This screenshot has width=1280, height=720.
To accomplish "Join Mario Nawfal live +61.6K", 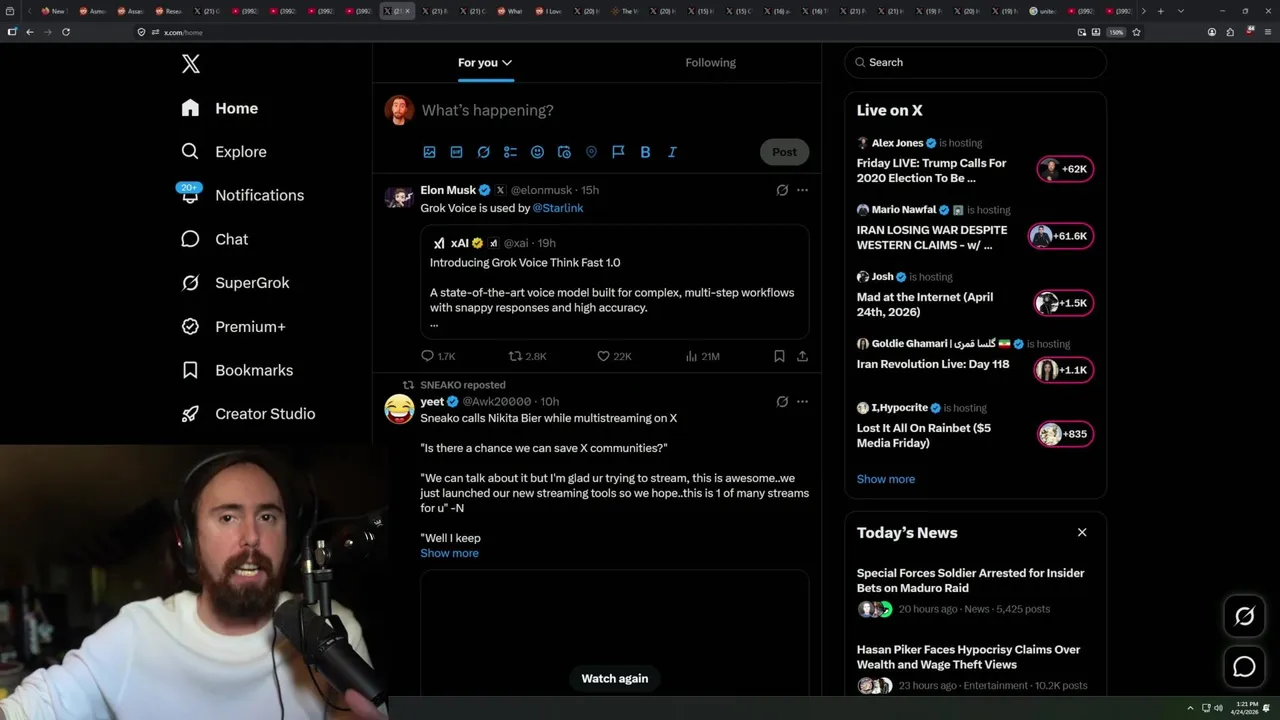I will pos(1061,236).
